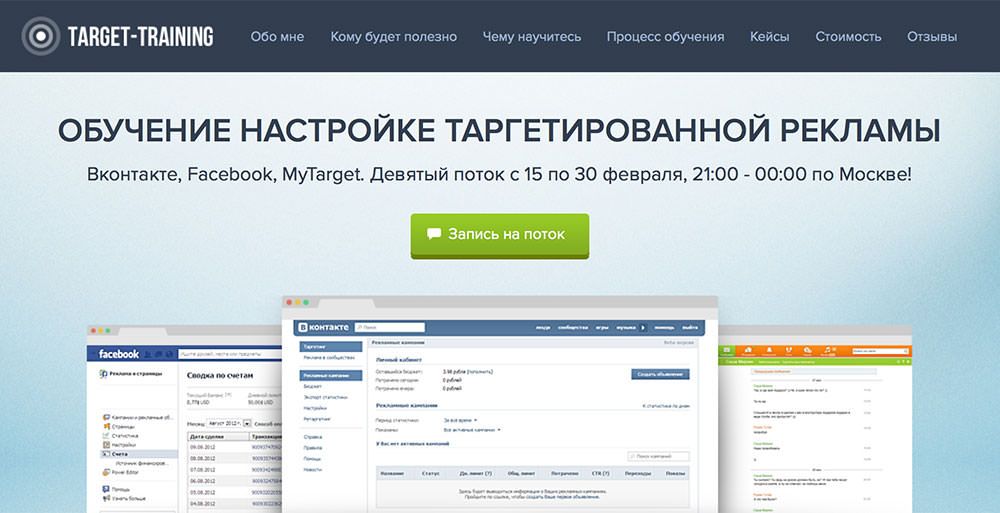Open the 'Обо мне' menu section

click(x=277, y=36)
